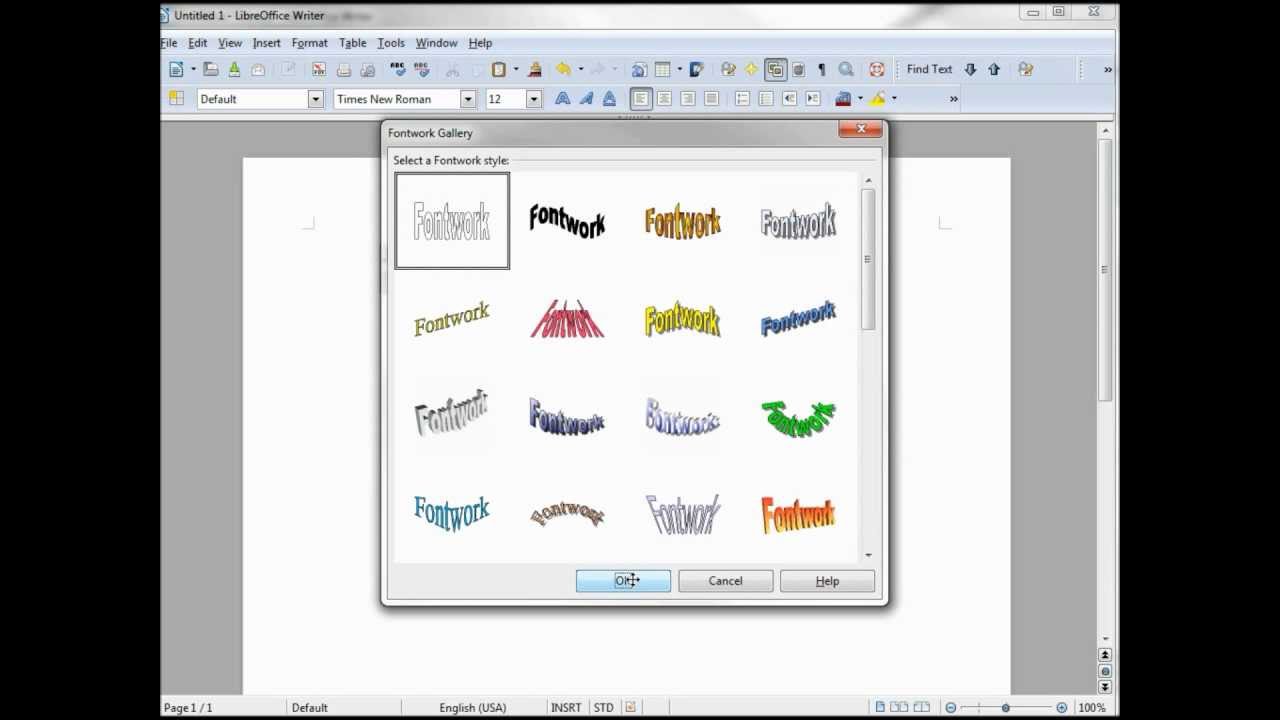This screenshot has width=1280, height=720.
Task: Click Find Previous up arrow
Action: click(994, 69)
